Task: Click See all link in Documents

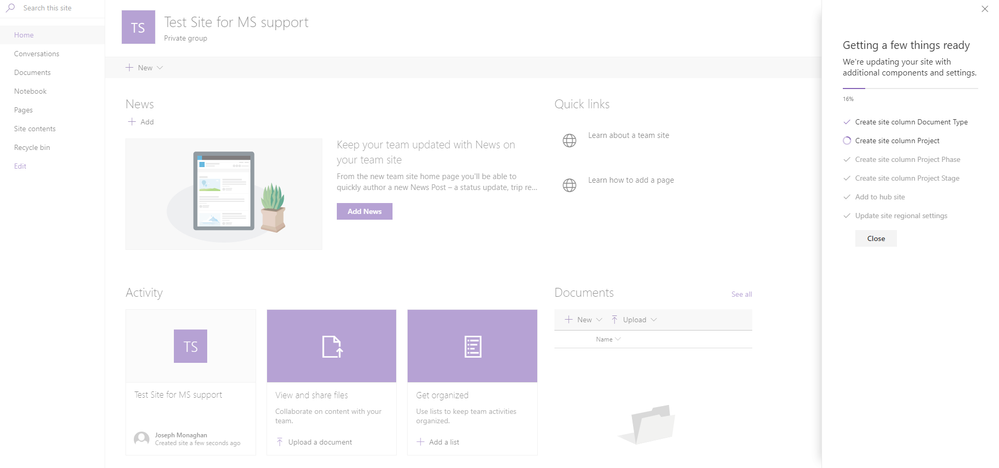Action: [742, 294]
